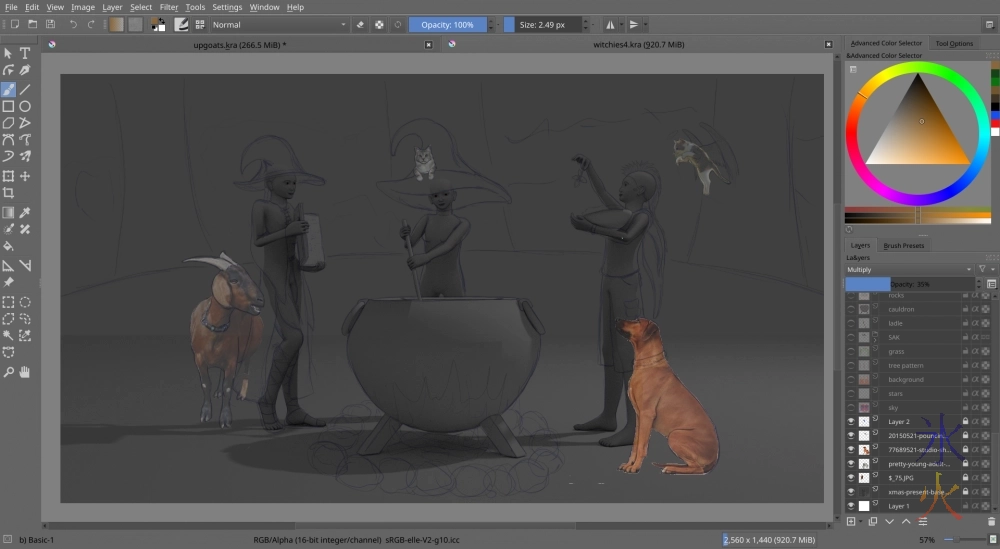The image size is (1000, 549).
Task: Hide the Layer 2 layer
Action: click(852, 422)
